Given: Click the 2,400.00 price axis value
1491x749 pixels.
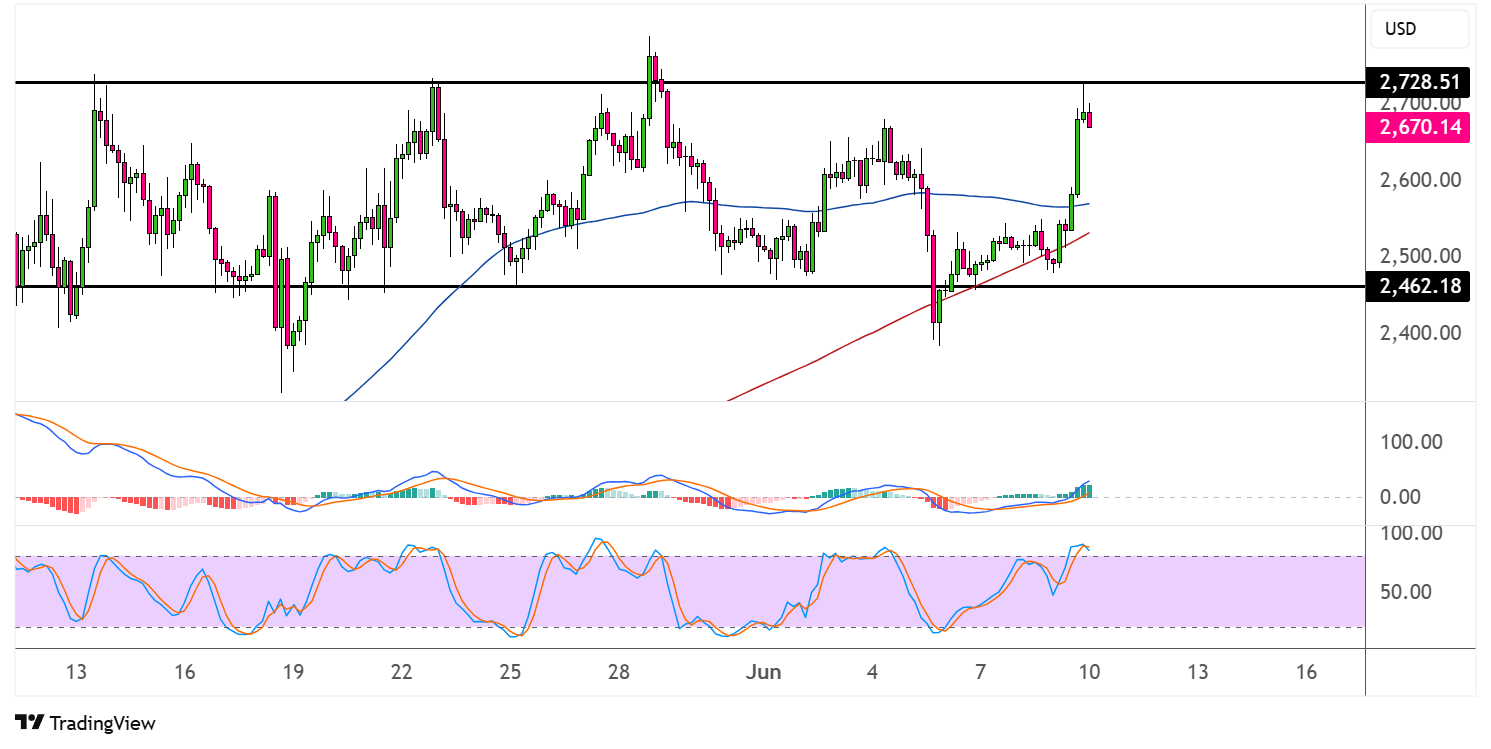Looking at the screenshot, I should (1420, 332).
